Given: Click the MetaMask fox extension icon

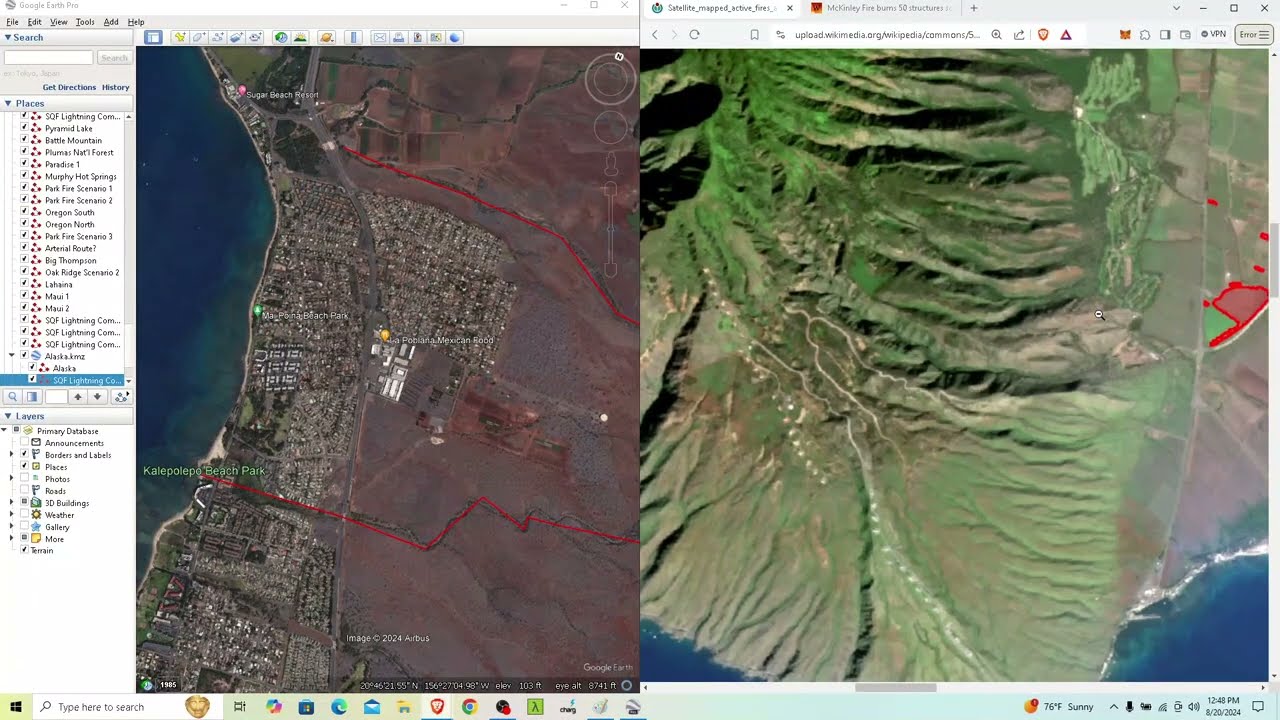Looking at the screenshot, I should [1125, 34].
